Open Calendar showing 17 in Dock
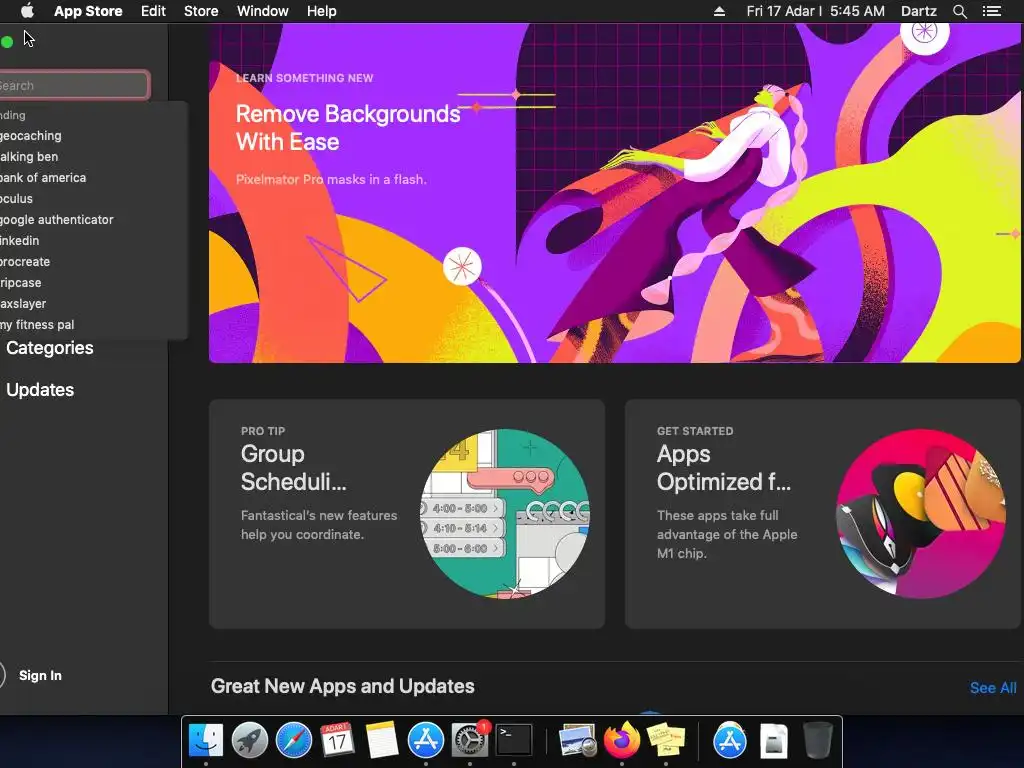 pyautogui.click(x=337, y=741)
